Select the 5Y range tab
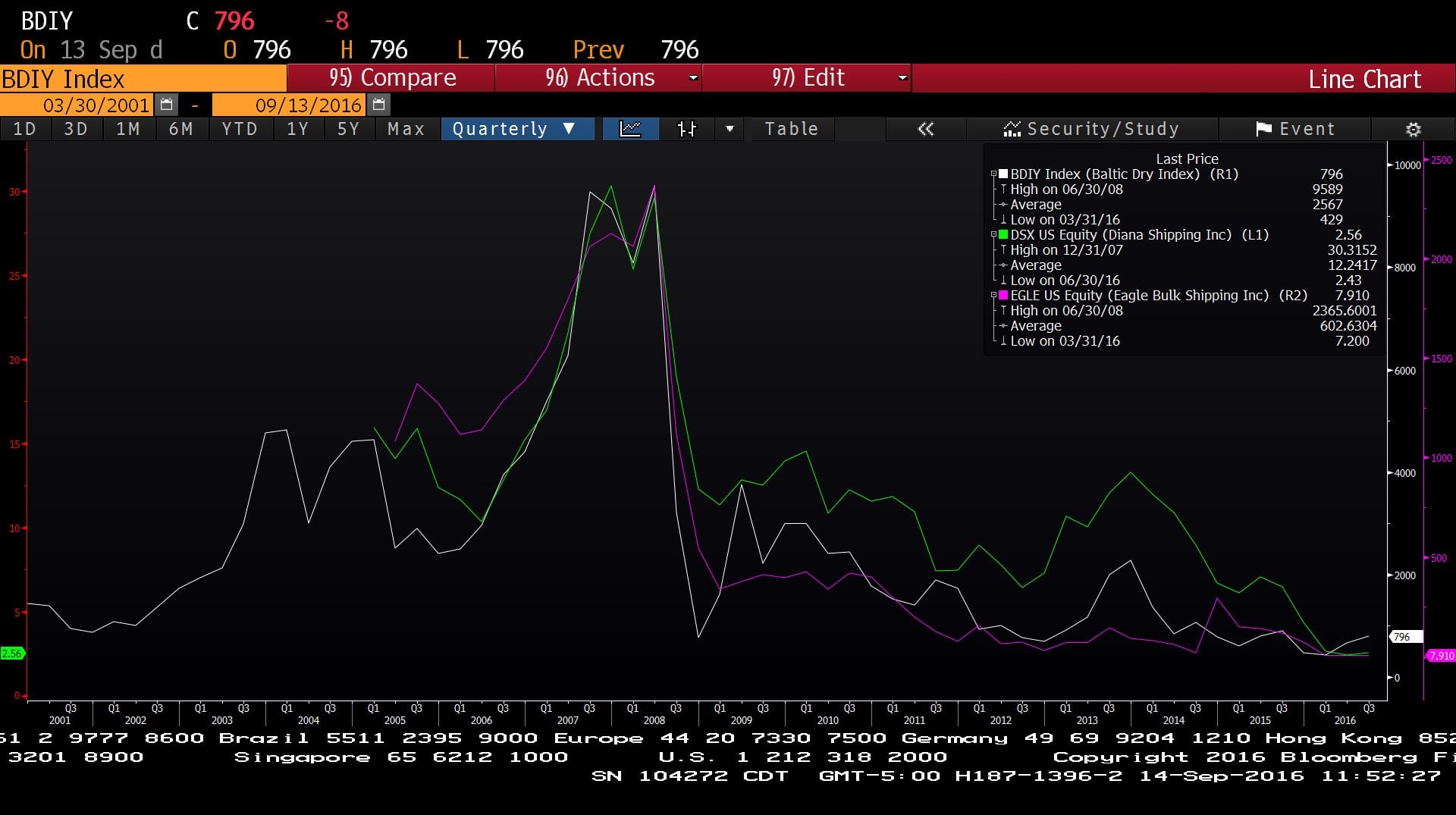1456x815 pixels. coord(349,129)
